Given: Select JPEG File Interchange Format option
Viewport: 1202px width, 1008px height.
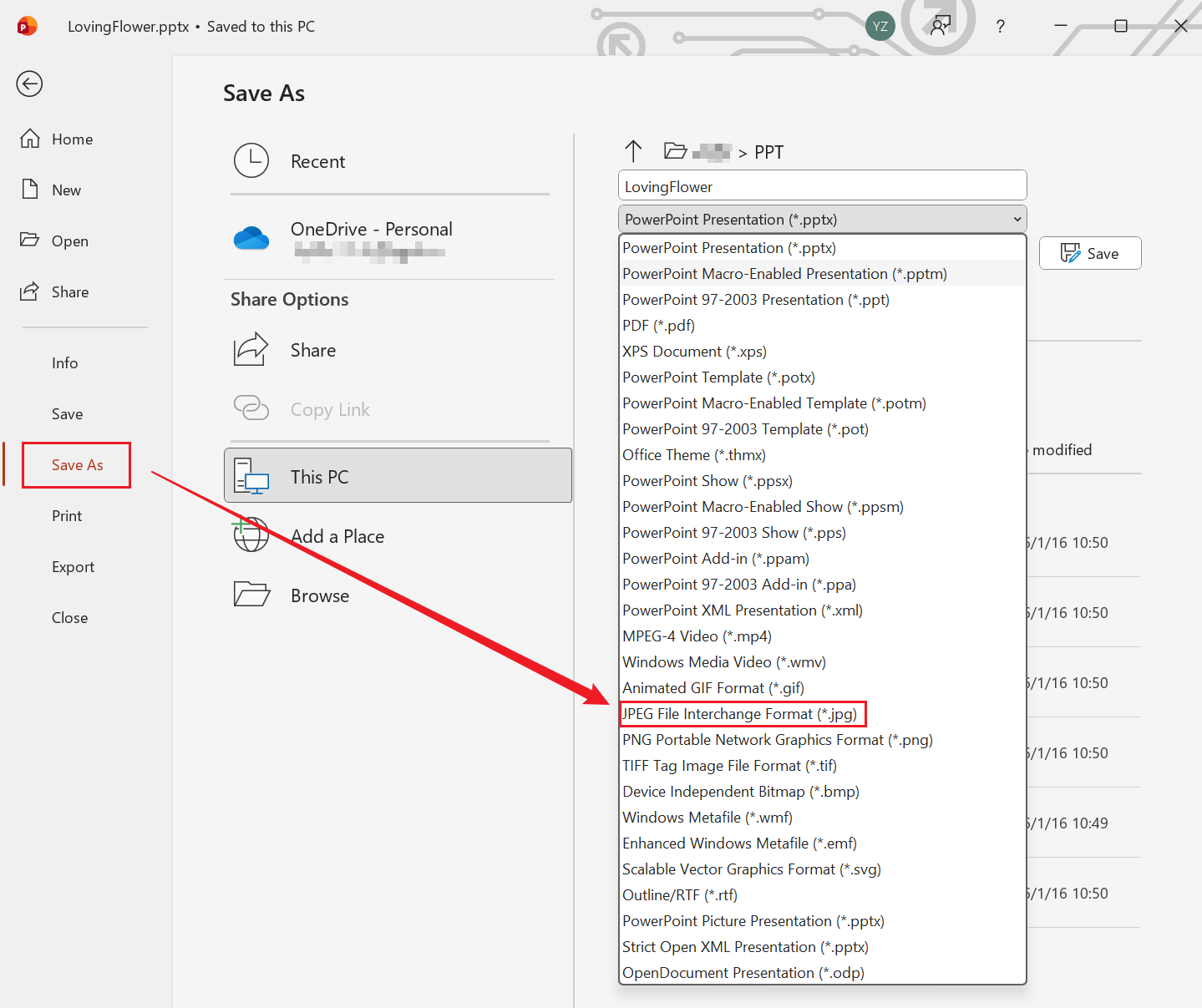Looking at the screenshot, I should click(740, 714).
